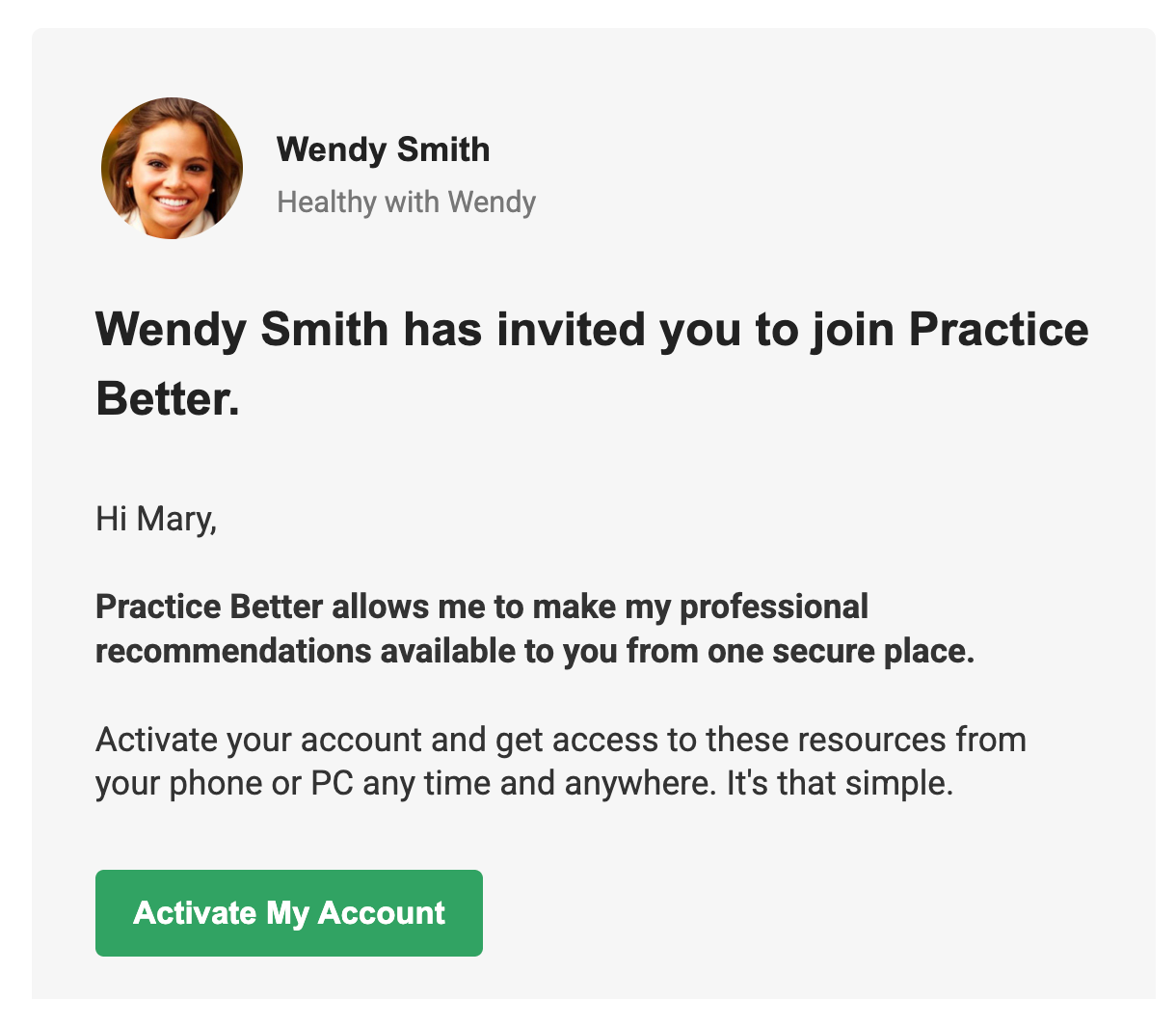This screenshot has width=1176, height=1026.
Task: Click the bold word "professional"
Action: (x=774, y=607)
